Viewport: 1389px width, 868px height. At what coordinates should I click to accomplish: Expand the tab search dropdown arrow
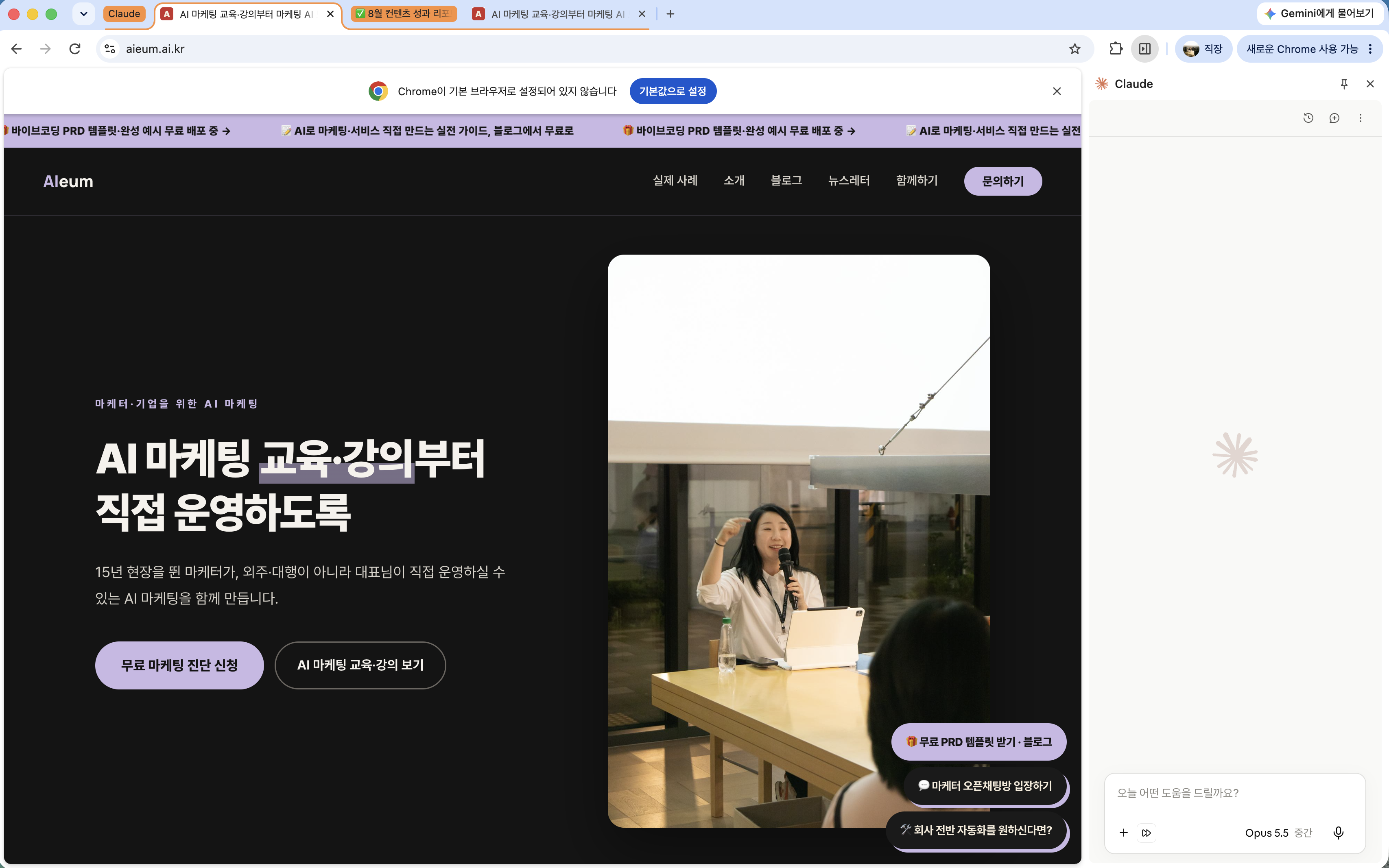click(84, 14)
